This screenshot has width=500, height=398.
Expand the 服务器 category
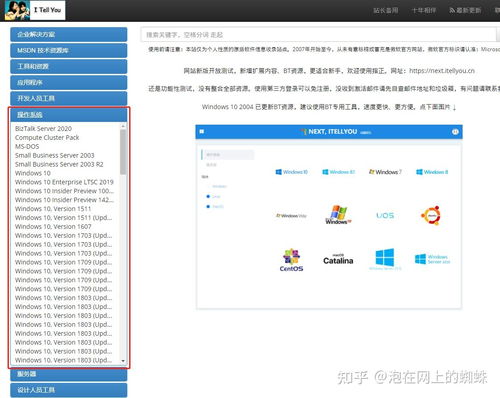69,374
